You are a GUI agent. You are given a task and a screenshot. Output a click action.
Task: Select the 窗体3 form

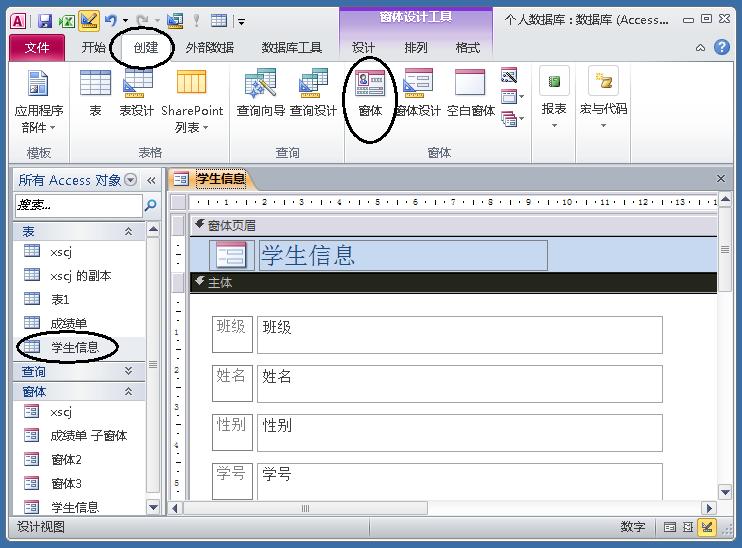tap(79, 484)
